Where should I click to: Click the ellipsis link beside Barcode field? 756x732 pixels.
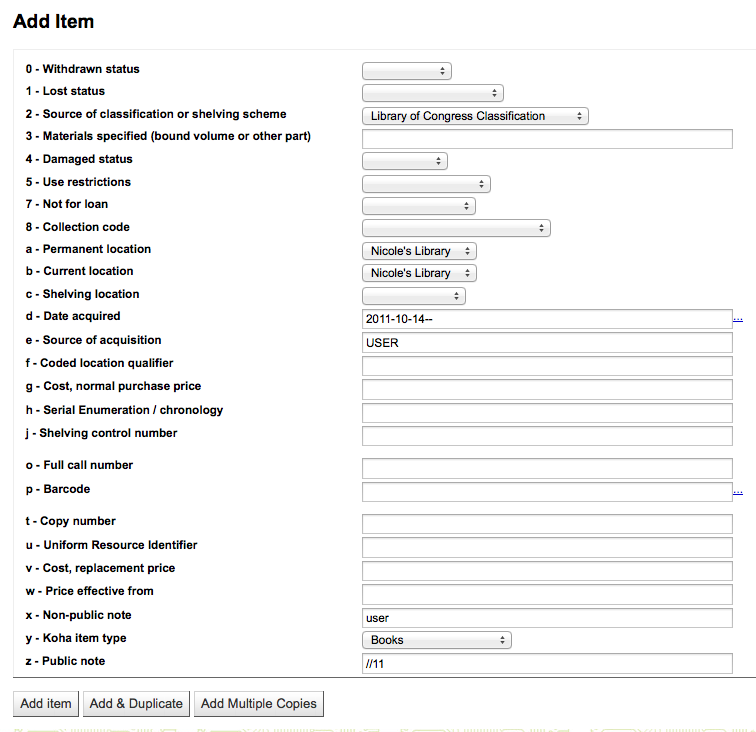click(738, 492)
